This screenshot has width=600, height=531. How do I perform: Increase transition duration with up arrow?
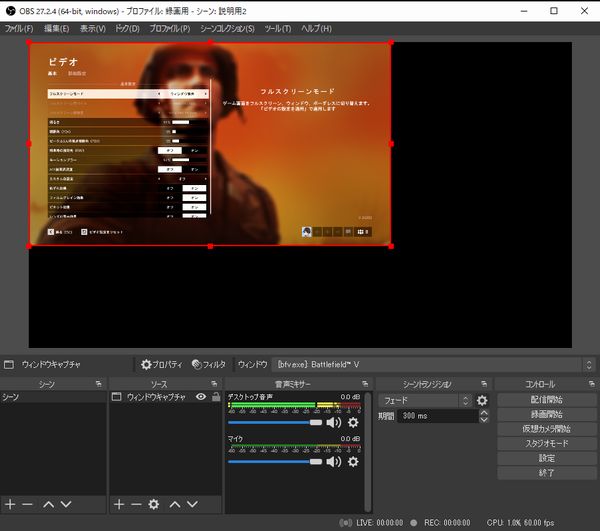(x=484, y=412)
